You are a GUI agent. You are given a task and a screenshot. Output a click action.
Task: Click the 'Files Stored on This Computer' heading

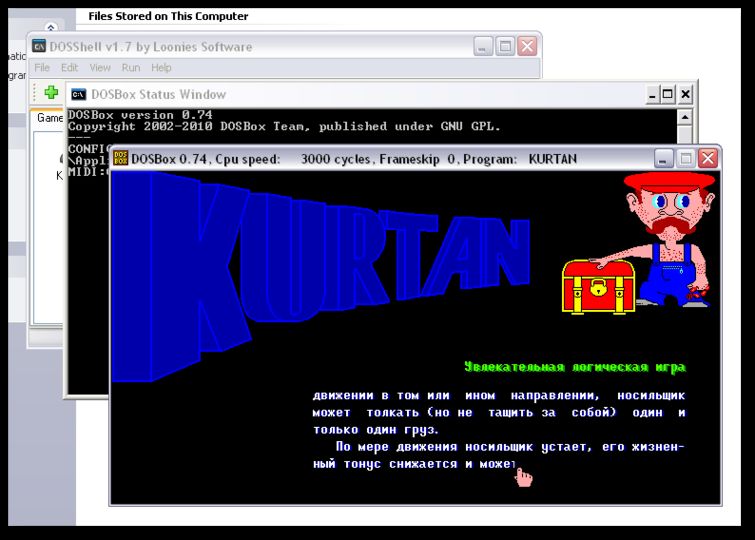click(x=168, y=16)
